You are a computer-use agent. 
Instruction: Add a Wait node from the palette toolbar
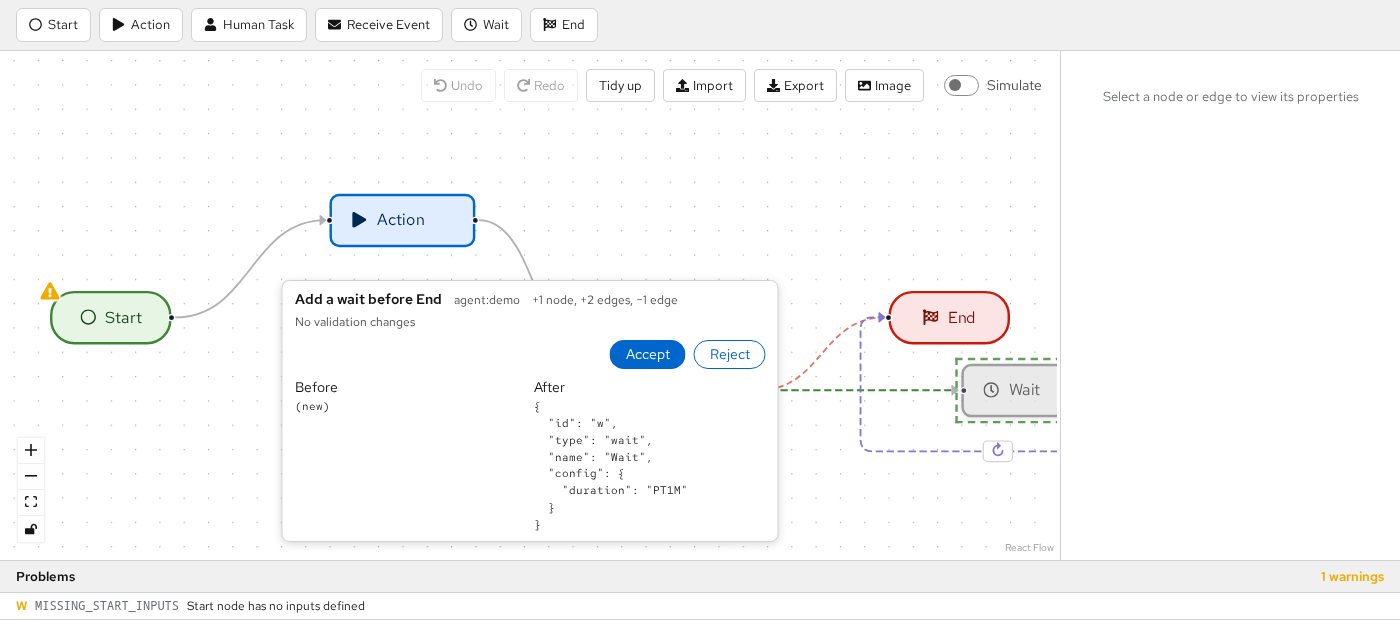(486, 25)
